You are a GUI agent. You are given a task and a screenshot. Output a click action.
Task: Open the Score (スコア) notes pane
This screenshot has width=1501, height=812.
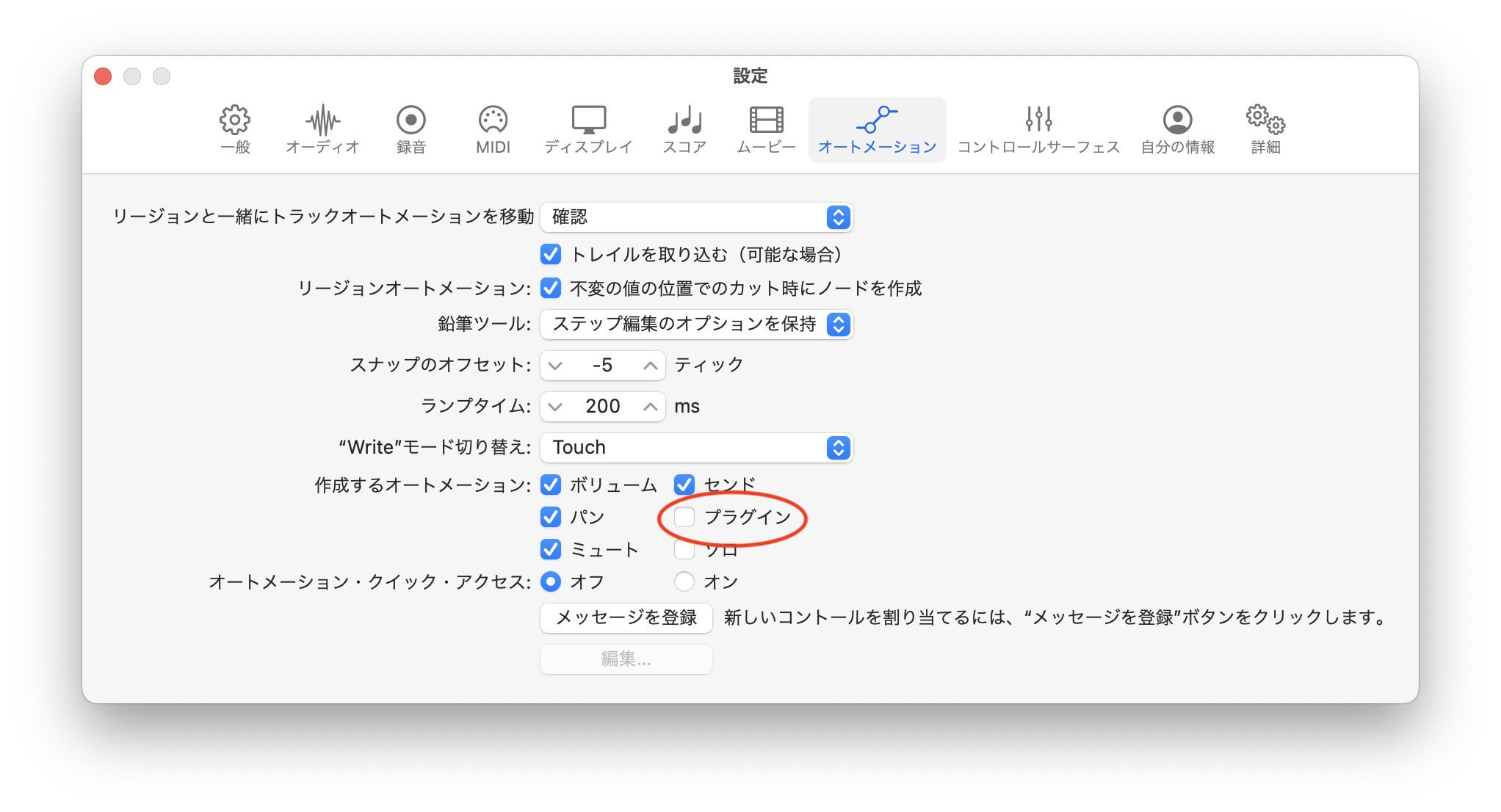click(x=684, y=129)
